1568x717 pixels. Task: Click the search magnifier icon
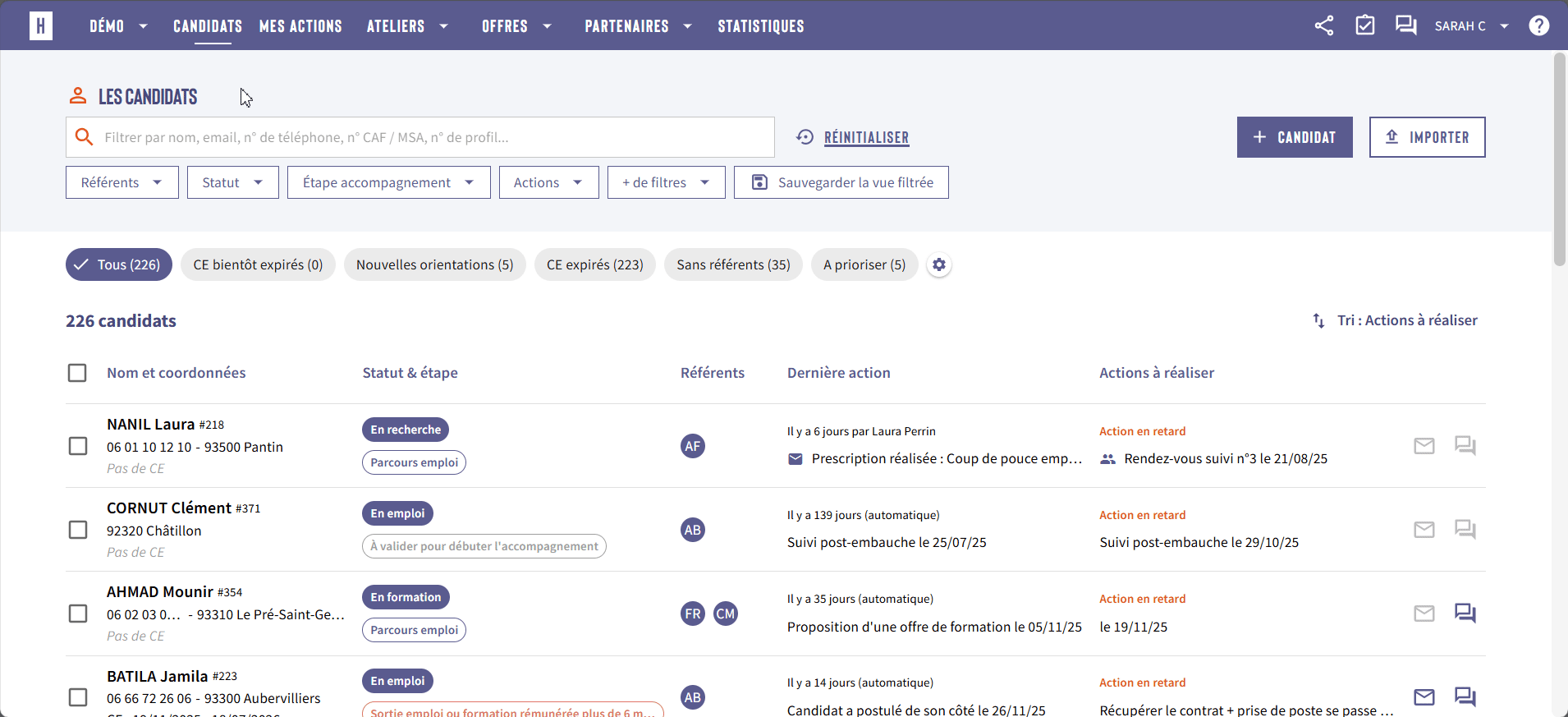(84, 137)
